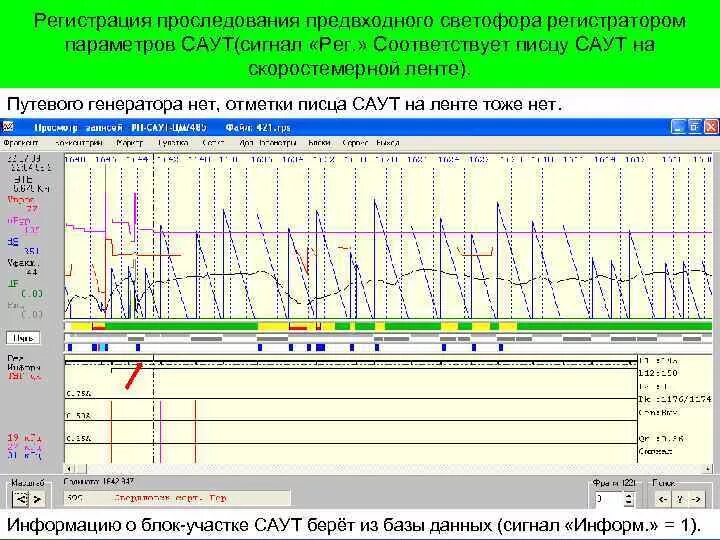This screenshot has height=540, width=720.
Task: Open the Блоки menu
Action: (319, 143)
